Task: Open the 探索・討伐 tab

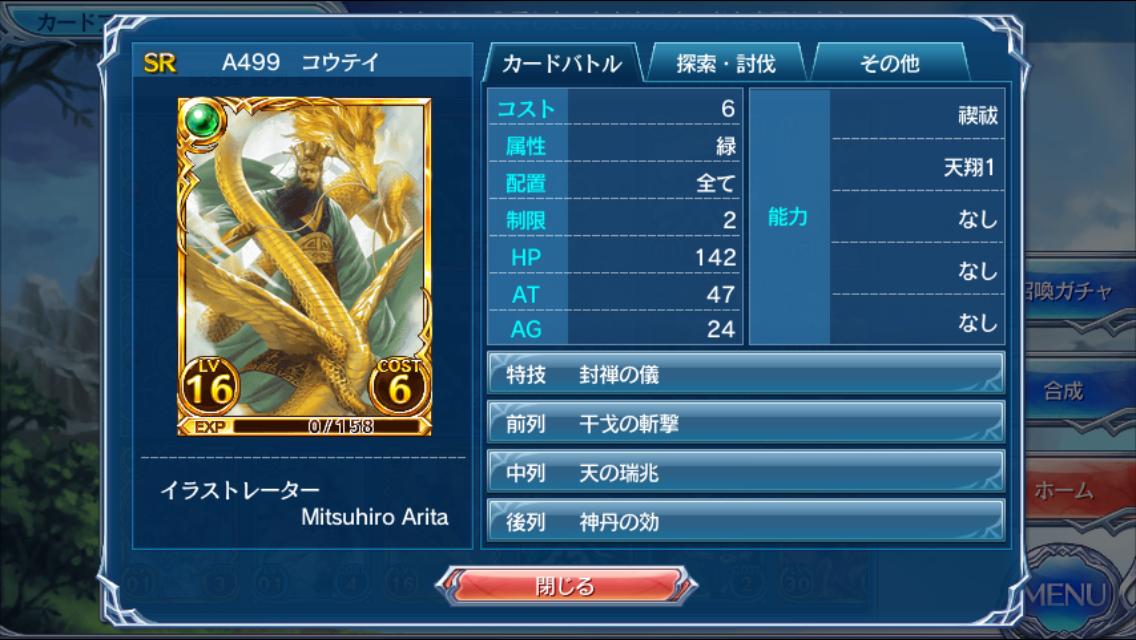Action: [x=726, y=63]
